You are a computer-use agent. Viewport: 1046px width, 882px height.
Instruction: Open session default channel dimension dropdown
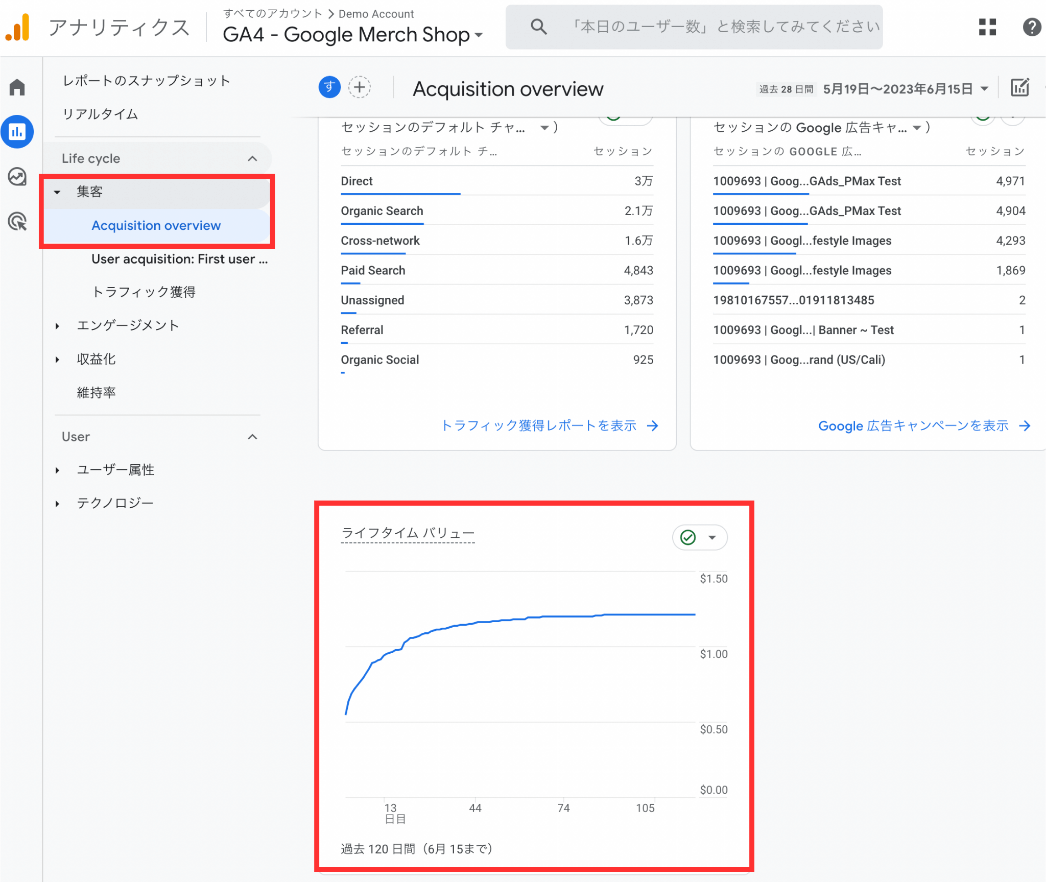(544, 127)
